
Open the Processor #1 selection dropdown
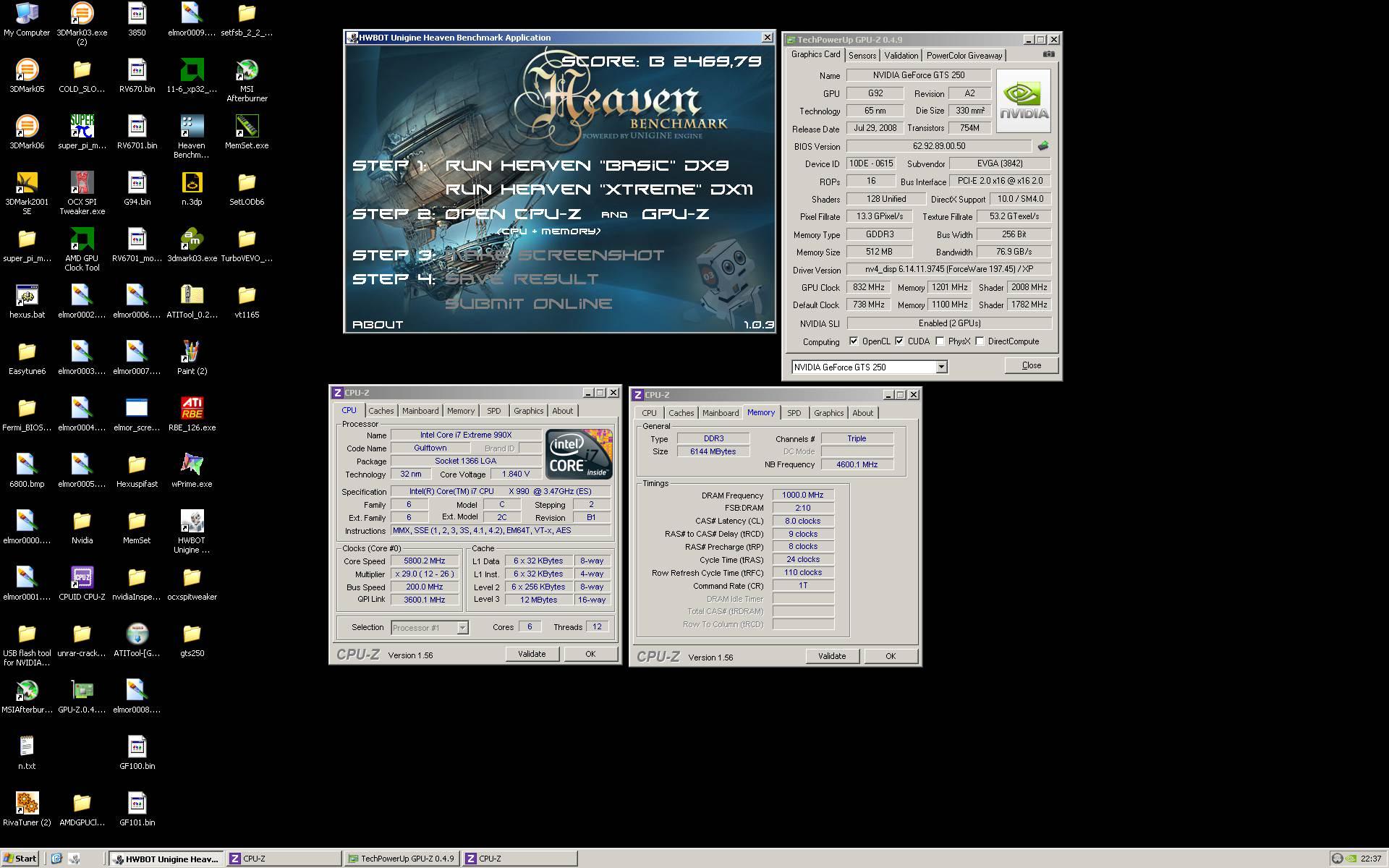tap(462, 628)
